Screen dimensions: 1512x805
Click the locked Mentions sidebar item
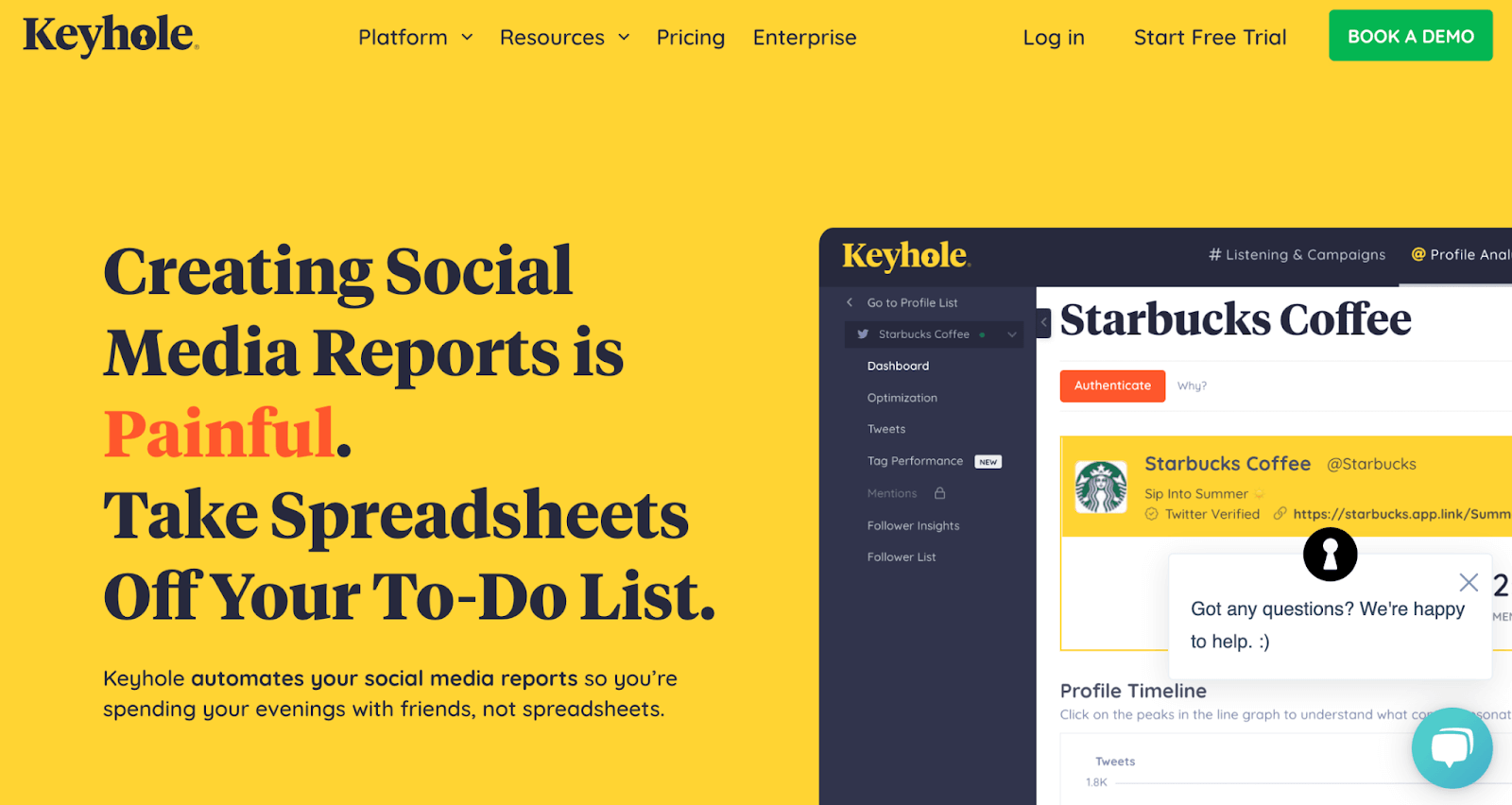[x=892, y=493]
